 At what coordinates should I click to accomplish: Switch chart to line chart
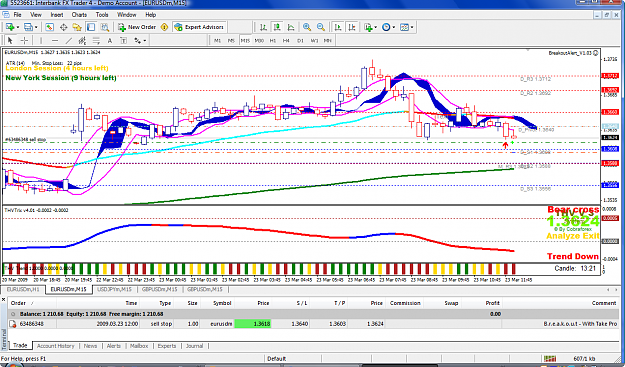click(291, 27)
